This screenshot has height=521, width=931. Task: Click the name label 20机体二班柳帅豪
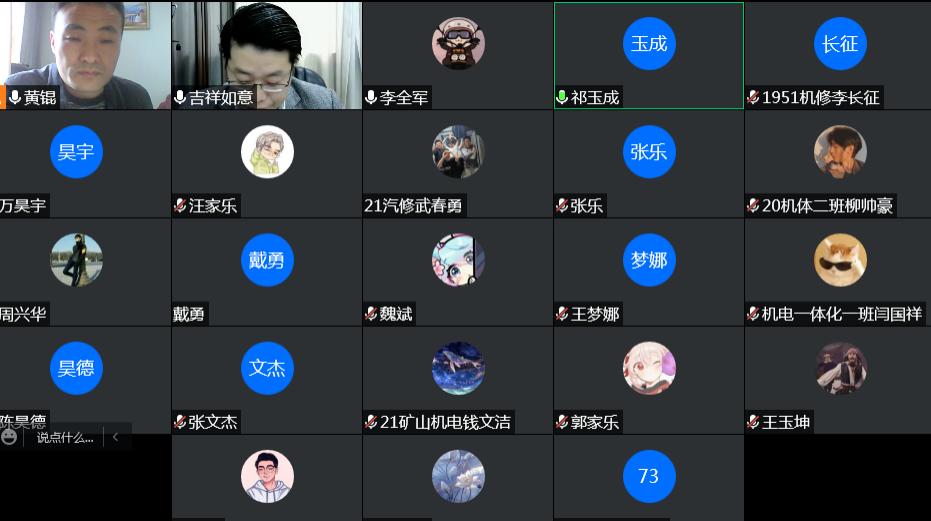tap(827, 206)
